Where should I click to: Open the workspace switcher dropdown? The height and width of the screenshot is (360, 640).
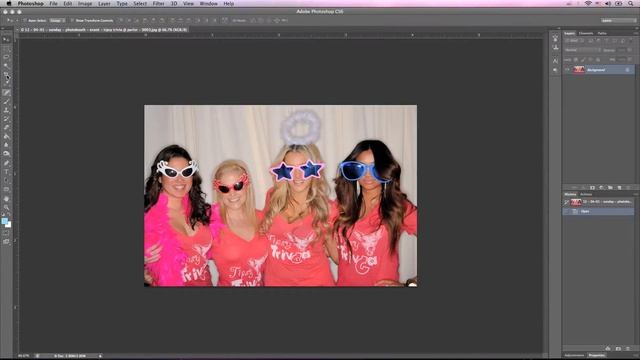coord(618,20)
